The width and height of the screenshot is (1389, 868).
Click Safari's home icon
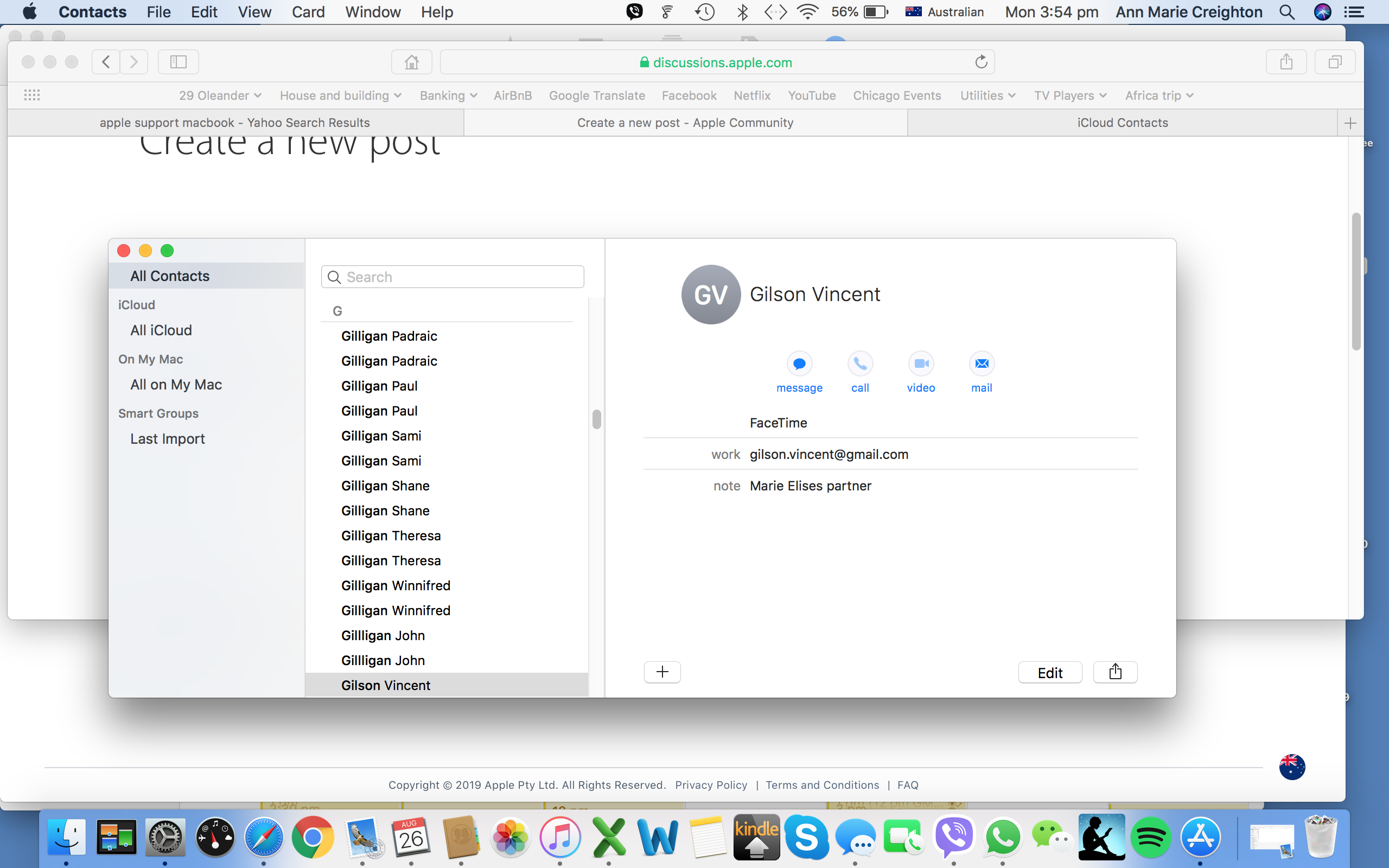coord(411,62)
